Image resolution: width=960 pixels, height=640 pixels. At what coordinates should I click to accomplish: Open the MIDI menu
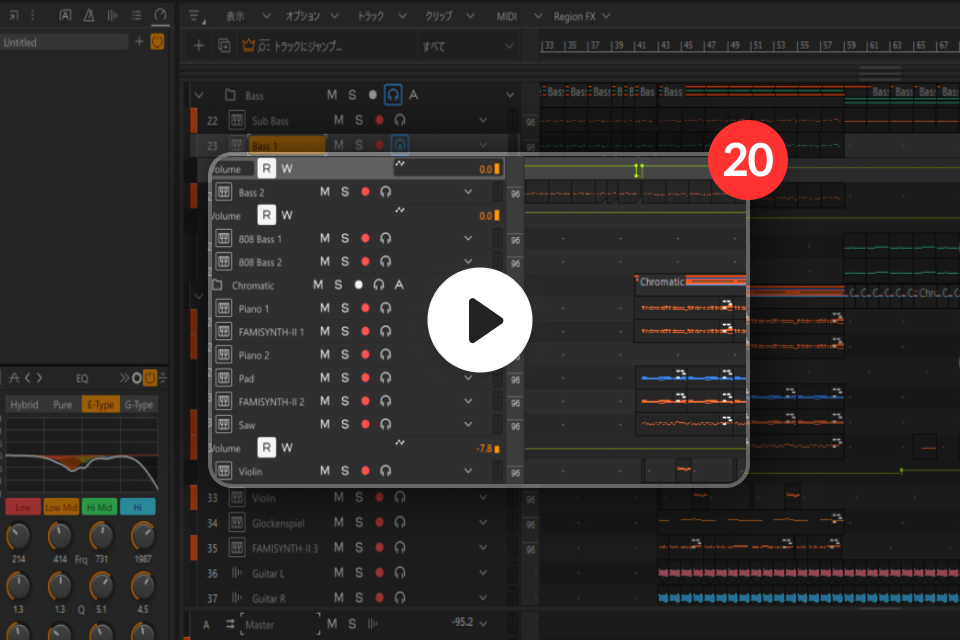tap(506, 17)
